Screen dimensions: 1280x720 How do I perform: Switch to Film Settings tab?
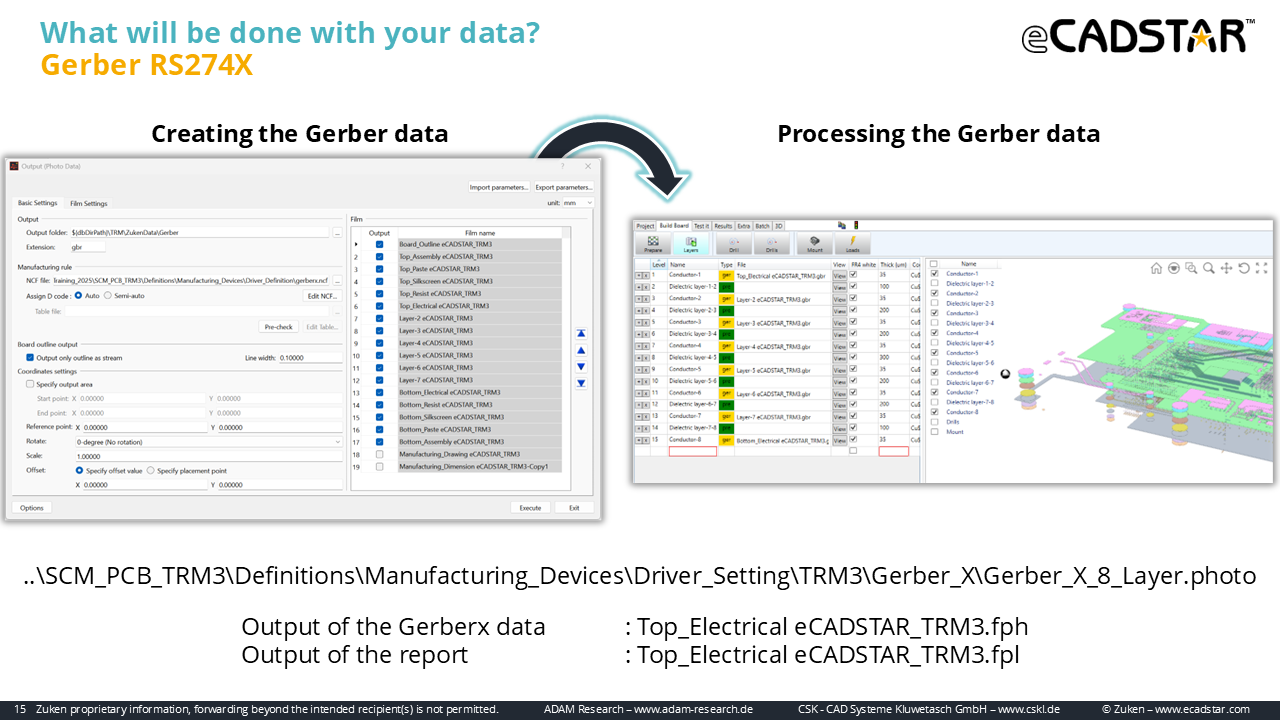tap(88, 204)
